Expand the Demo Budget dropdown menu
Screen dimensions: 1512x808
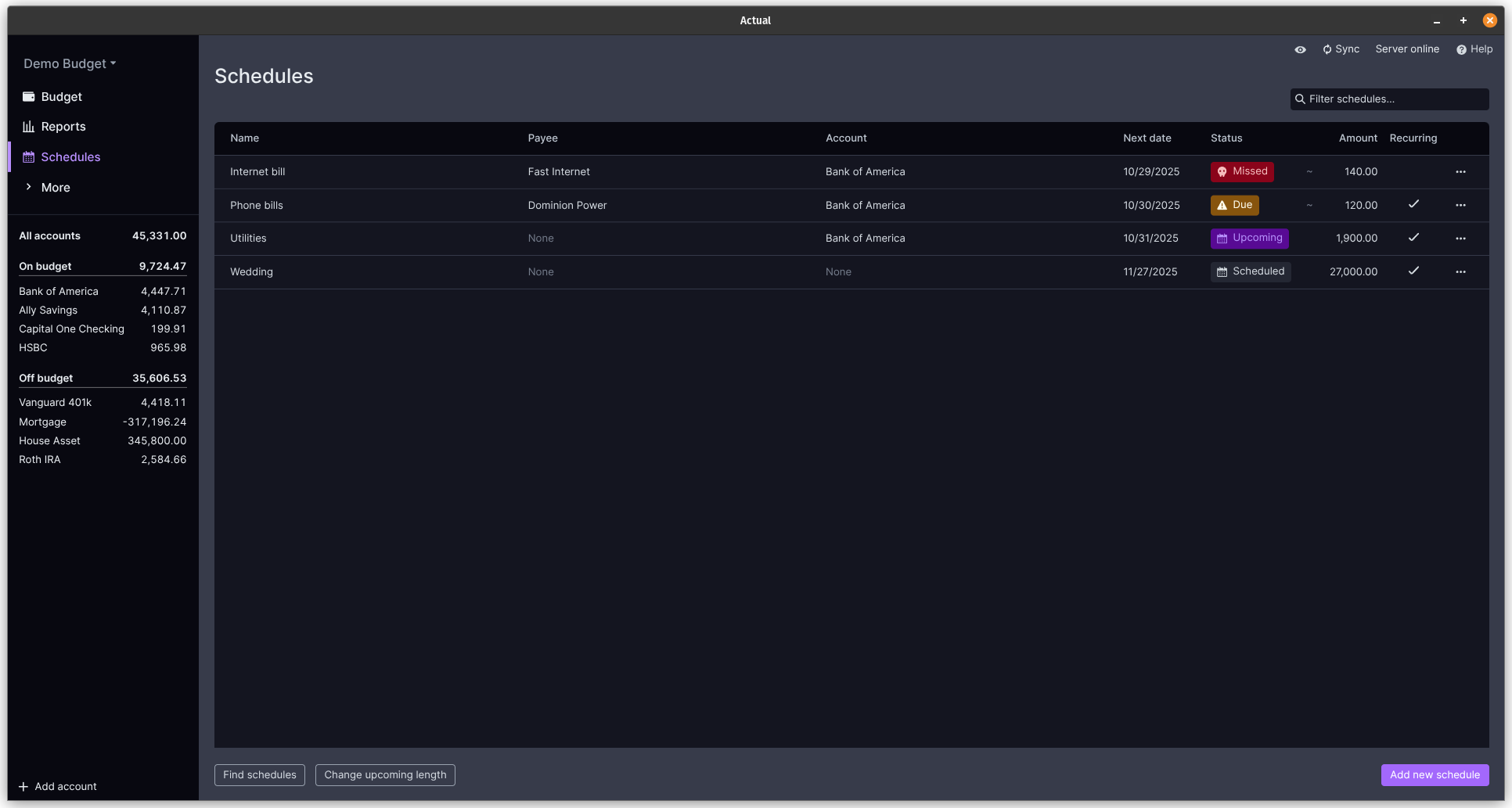point(70,64)
